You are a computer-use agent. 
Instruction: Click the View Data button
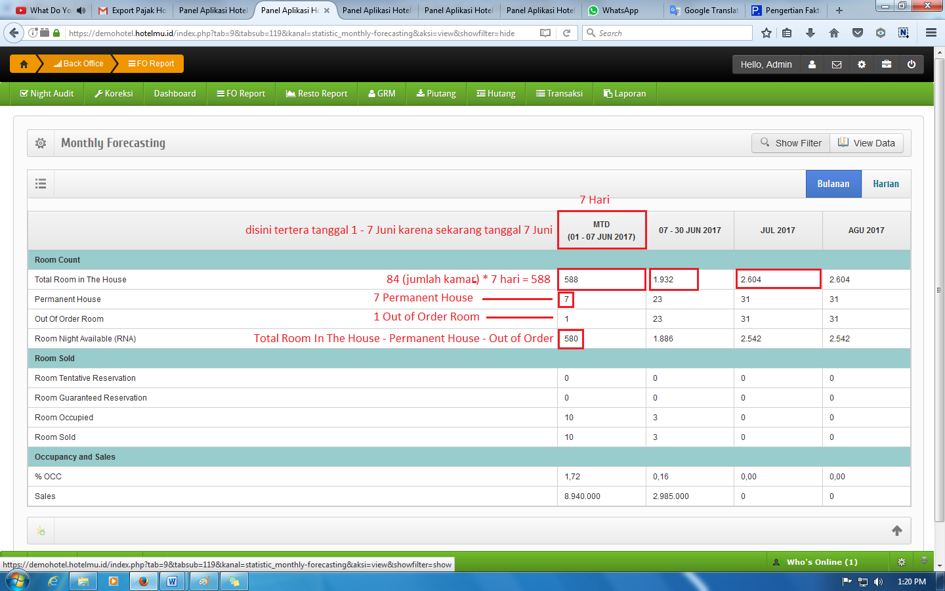click(866, 143)
